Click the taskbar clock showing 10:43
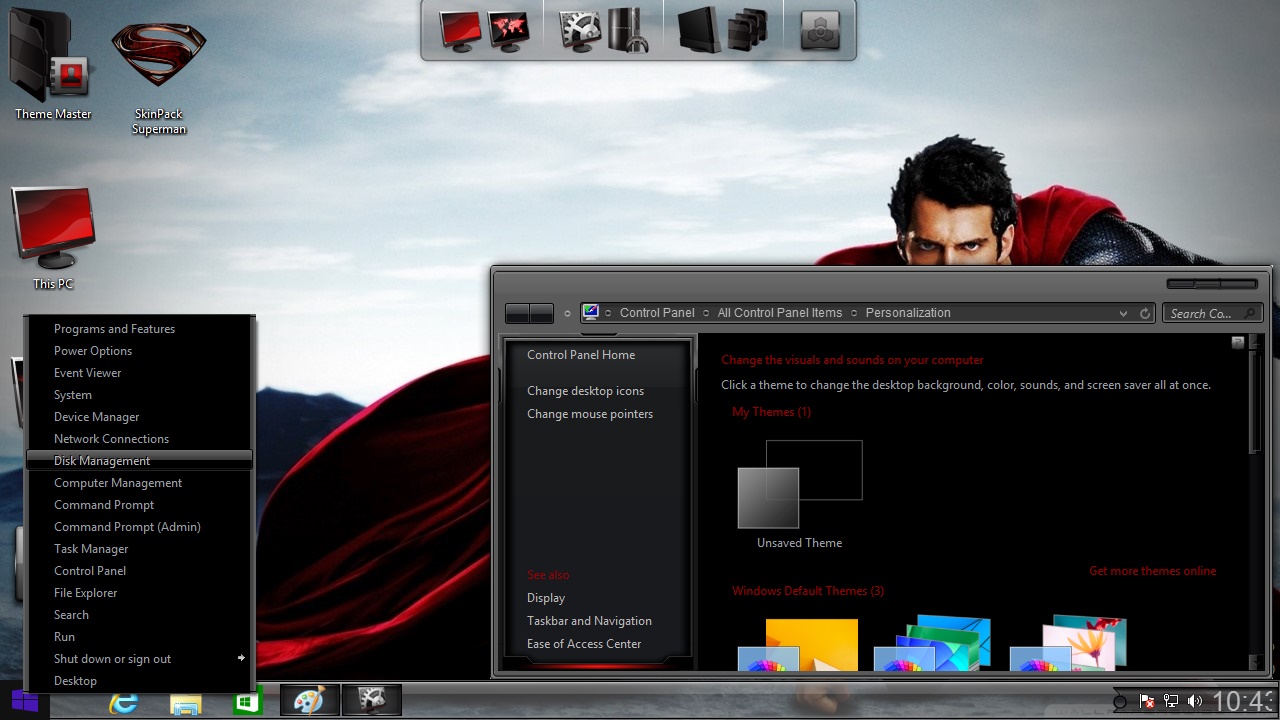1280x720 pixels. click(1245, 702)
